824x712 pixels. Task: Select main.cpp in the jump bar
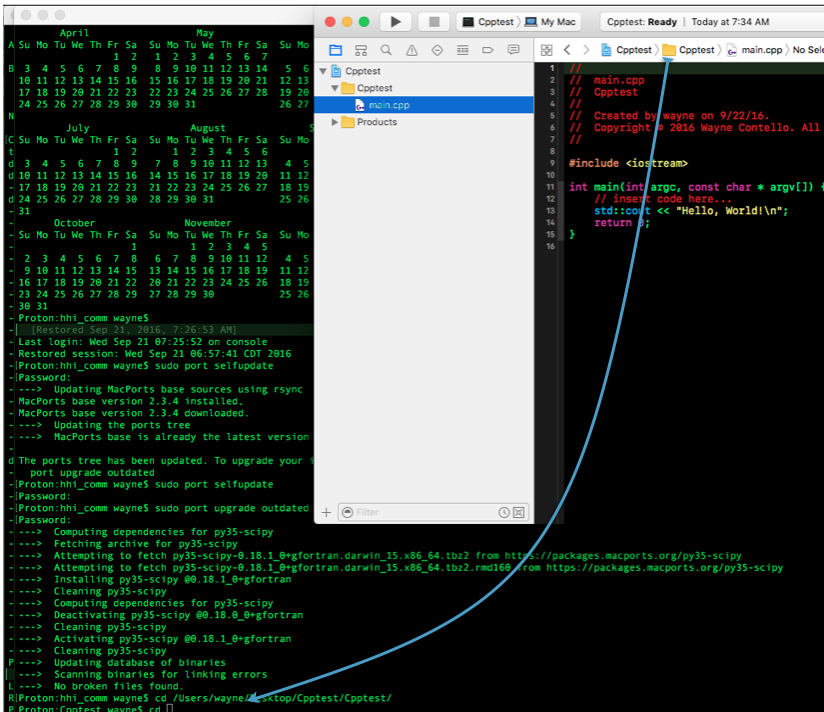[x=761, y=50]
